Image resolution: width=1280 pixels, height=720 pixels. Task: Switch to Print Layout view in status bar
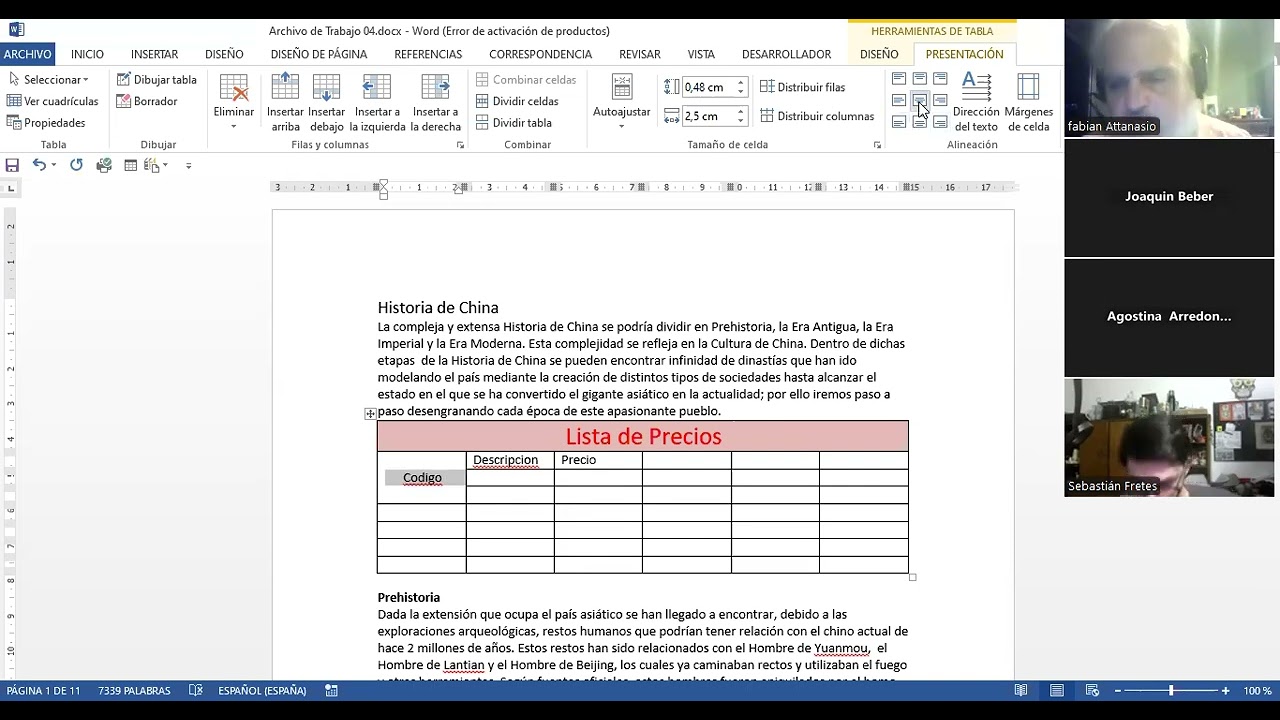[1057, 691]
